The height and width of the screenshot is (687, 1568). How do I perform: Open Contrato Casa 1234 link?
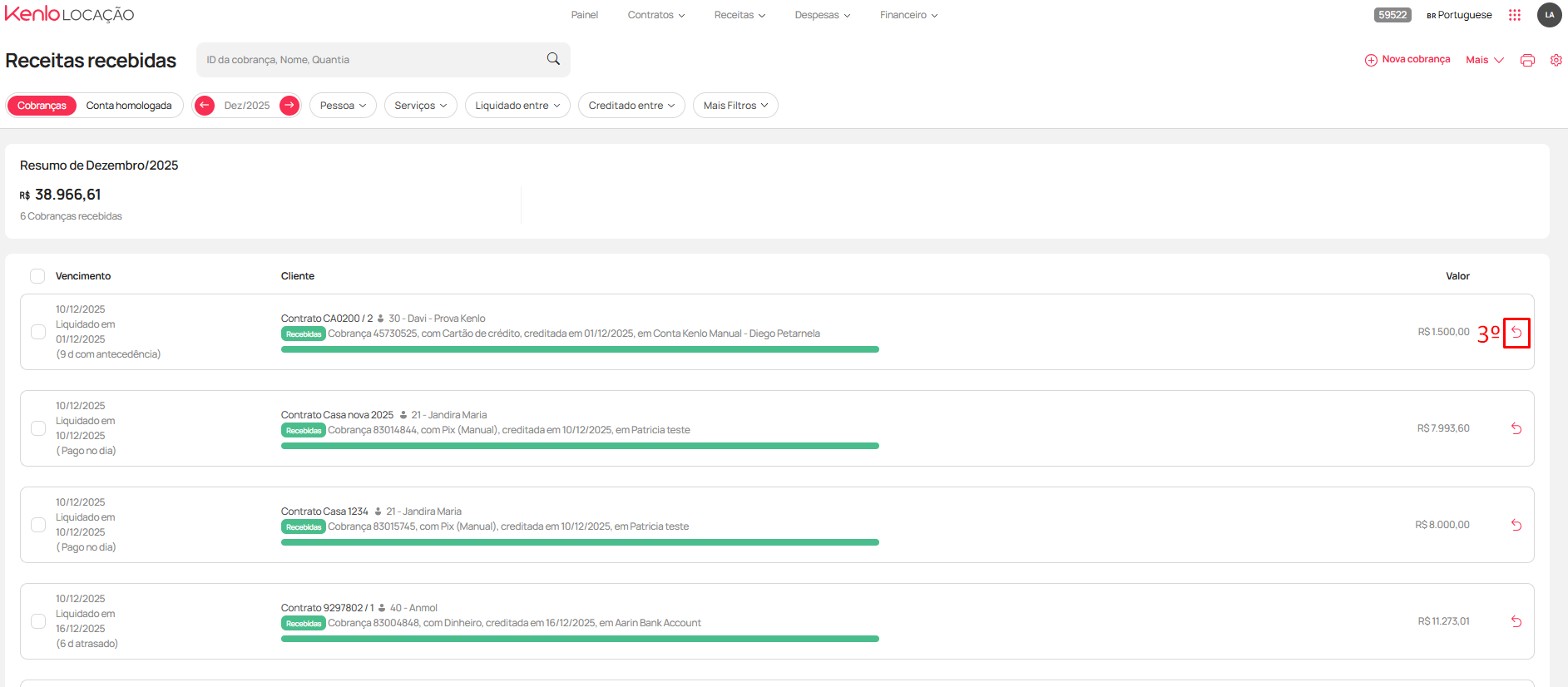[324, 512]
